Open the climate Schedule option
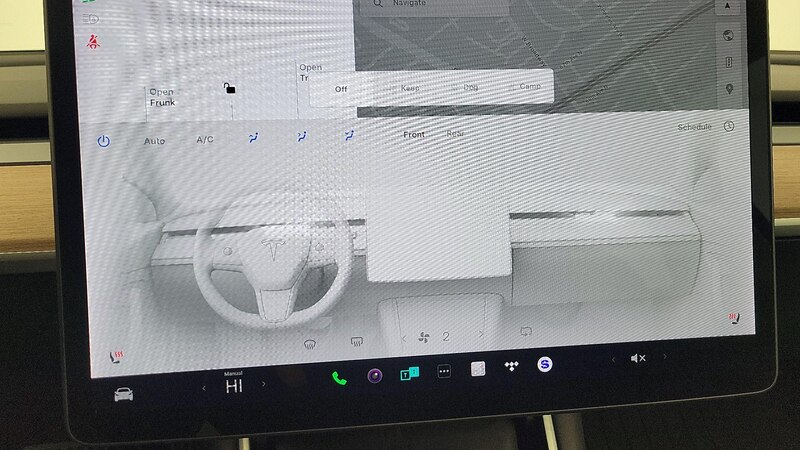The image size is (800, 450). [694, 127]
